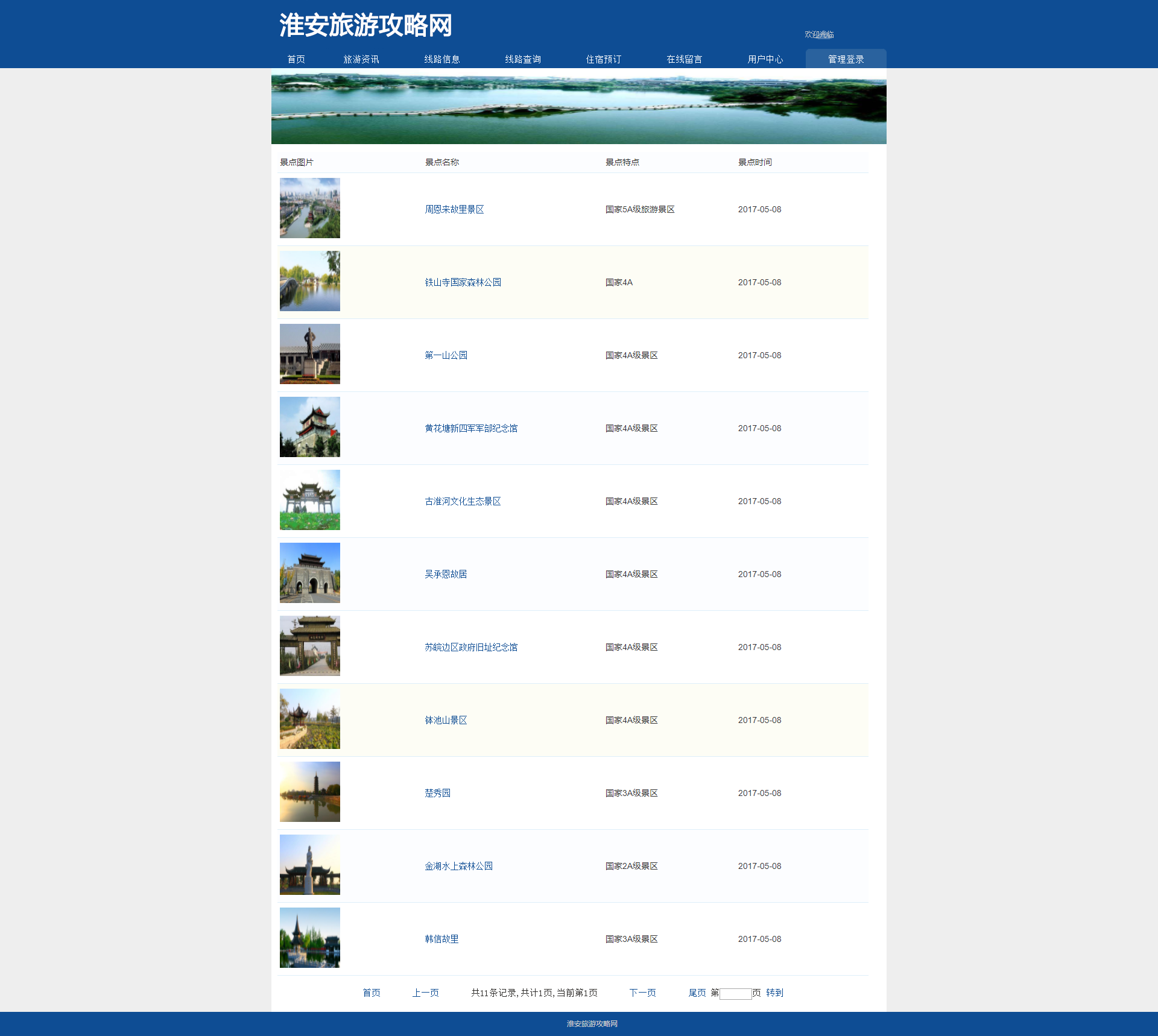Click the 尾页 pagination link
1158x1036 pixels.
tap(697, 993)
